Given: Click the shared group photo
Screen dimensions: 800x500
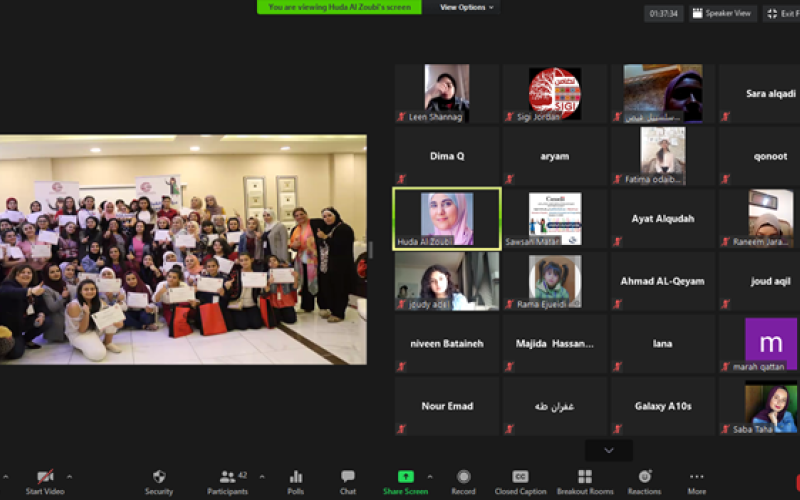Looking at the screenshot, I should point(183,250).
